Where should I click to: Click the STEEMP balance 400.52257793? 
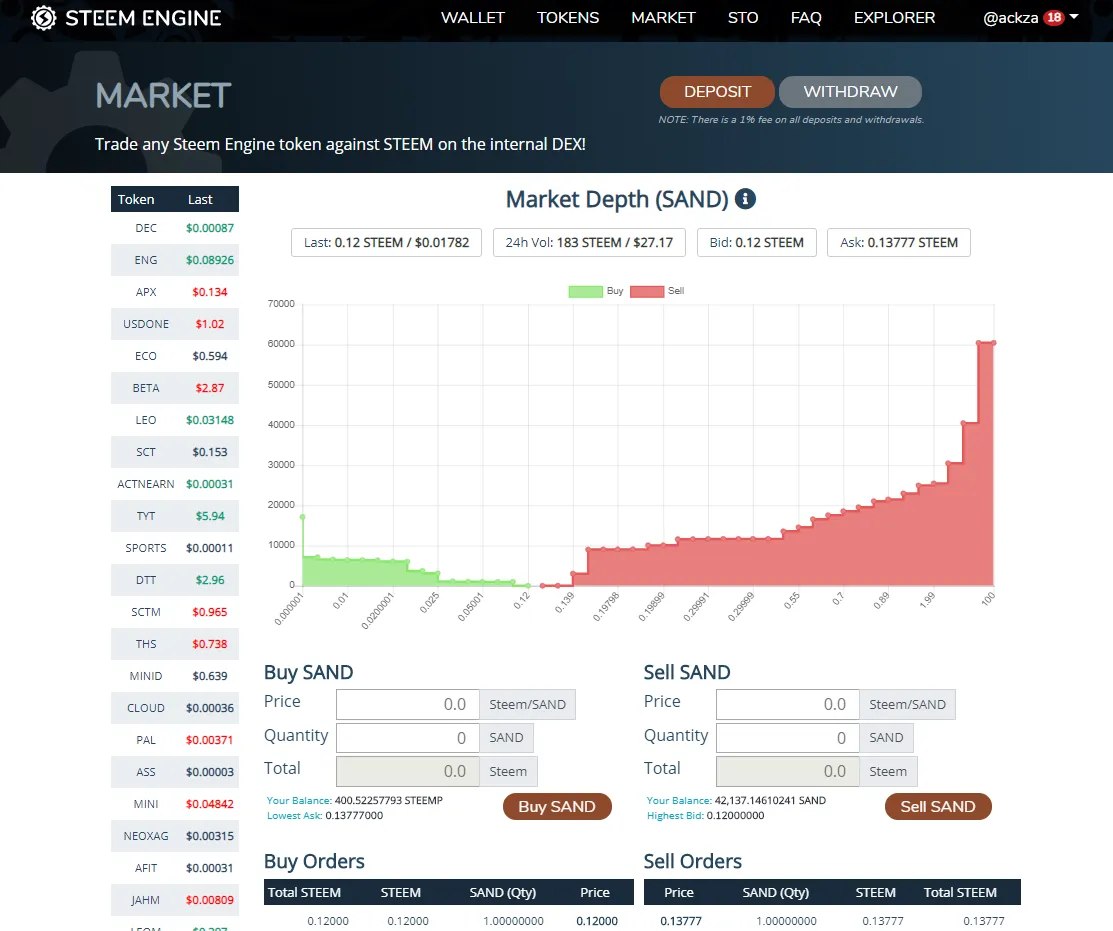[388, 800]
